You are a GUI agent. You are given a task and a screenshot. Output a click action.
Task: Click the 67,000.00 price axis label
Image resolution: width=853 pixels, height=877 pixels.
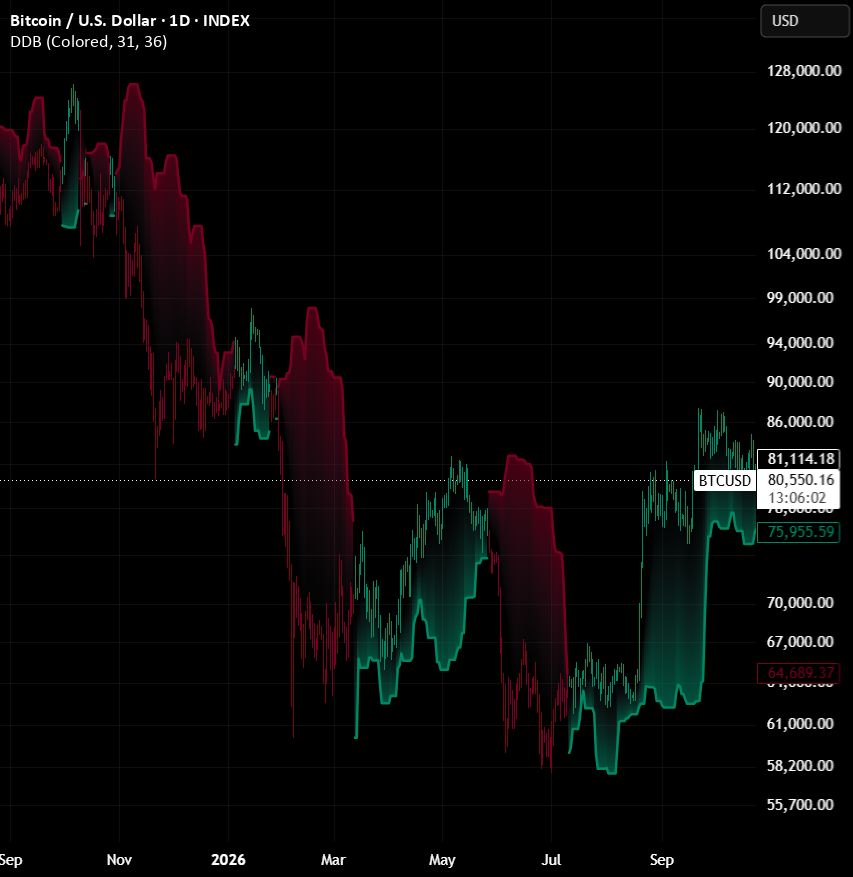click(x=800, y=642)
